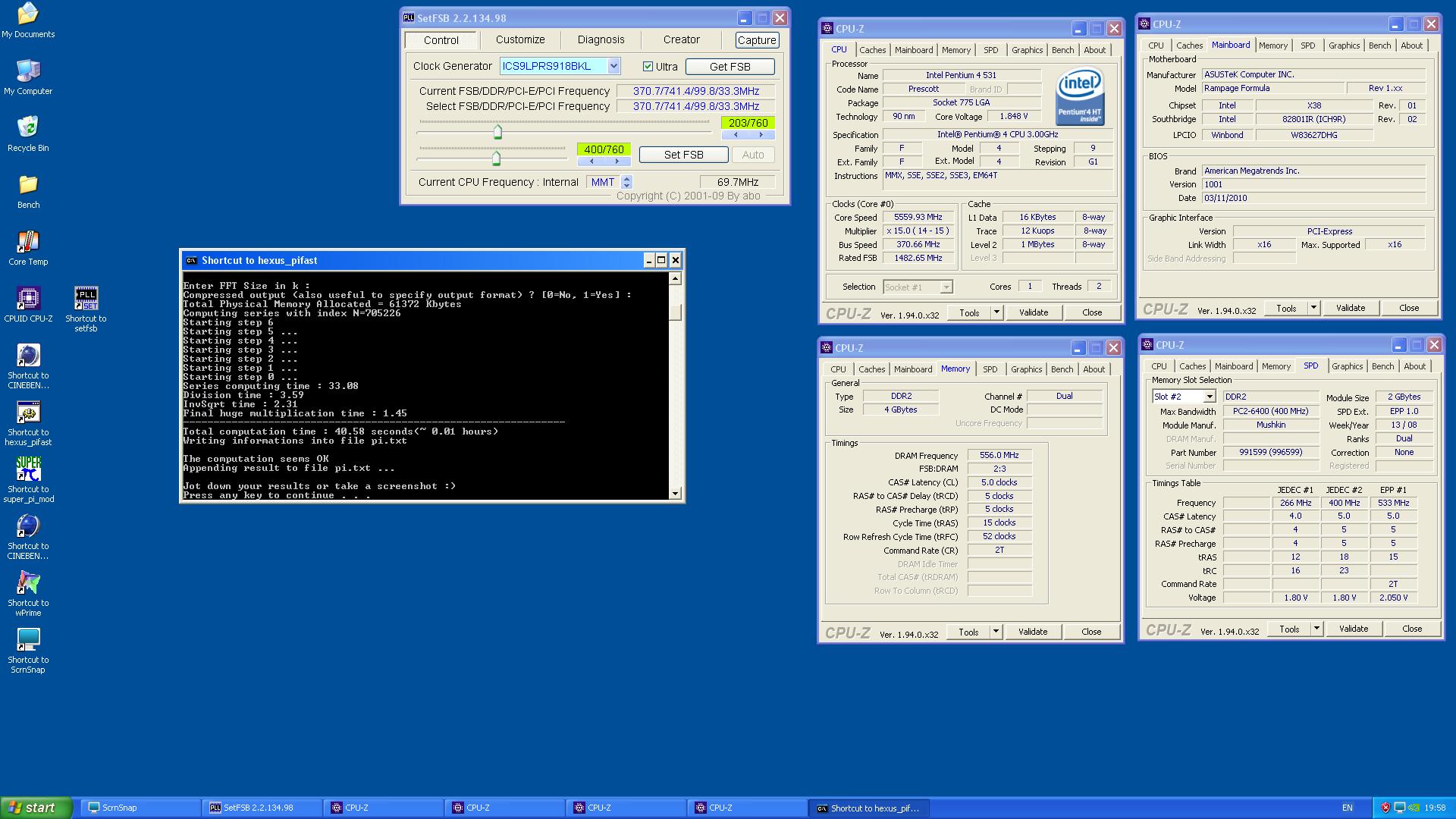Expand Tools dropdown arrow in CPU-Z Mainboard window
This screenshot has height=819, width=1456.
click(1313, 308)
